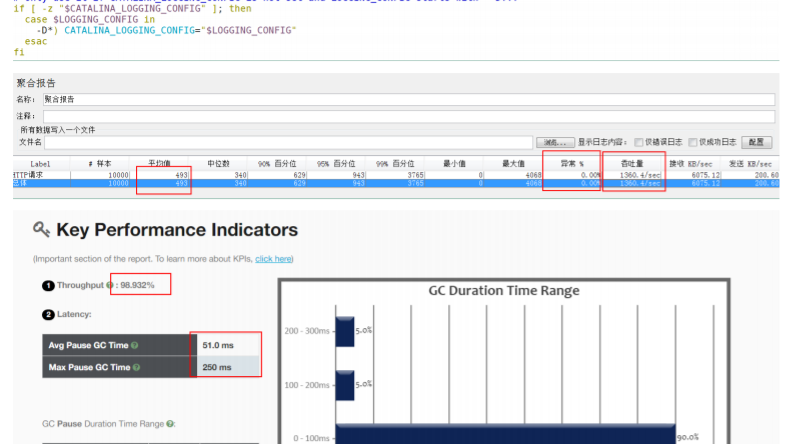Sort by the 平均值 column header
Screen dimensions: 786x444
[x=160, y=163]
